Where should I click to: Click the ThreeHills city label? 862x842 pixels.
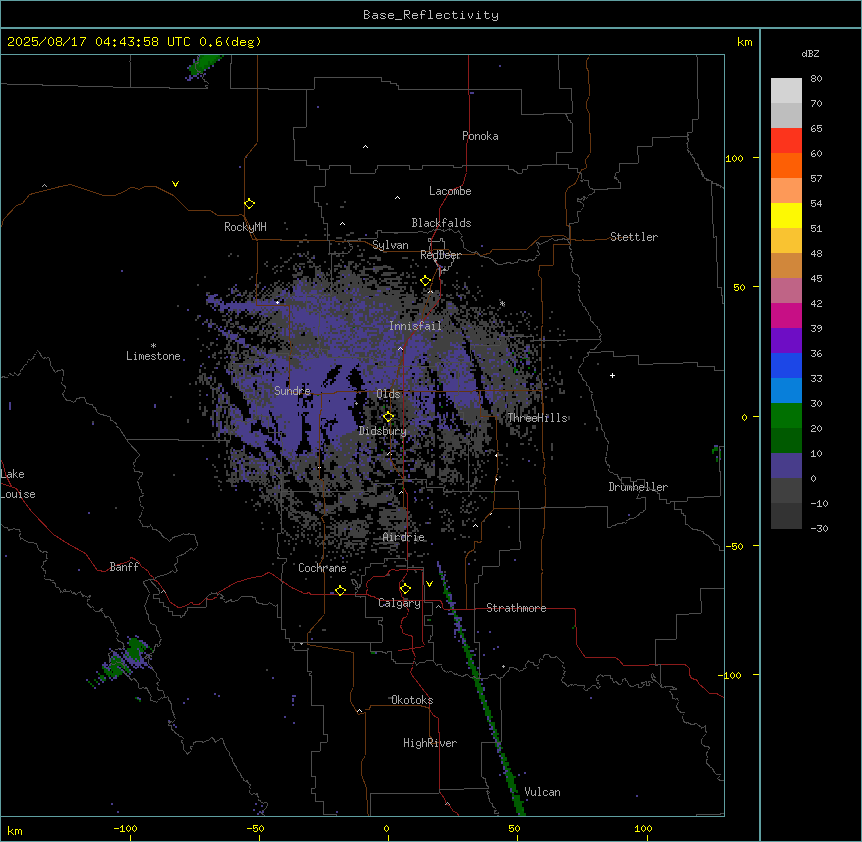537,418
